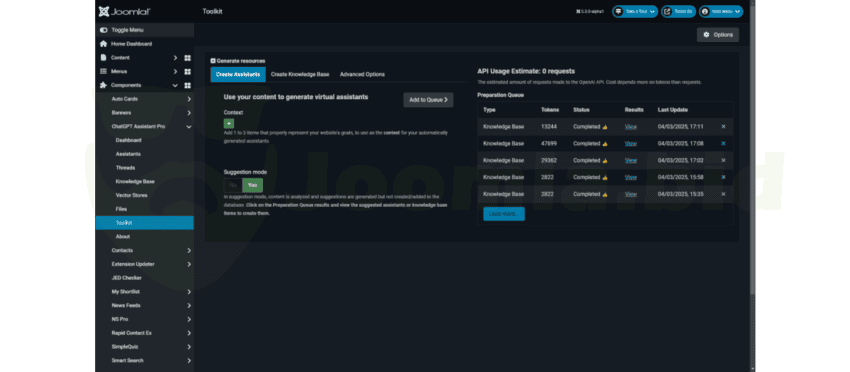Switch to Create Knowledge Base tab

300,74
